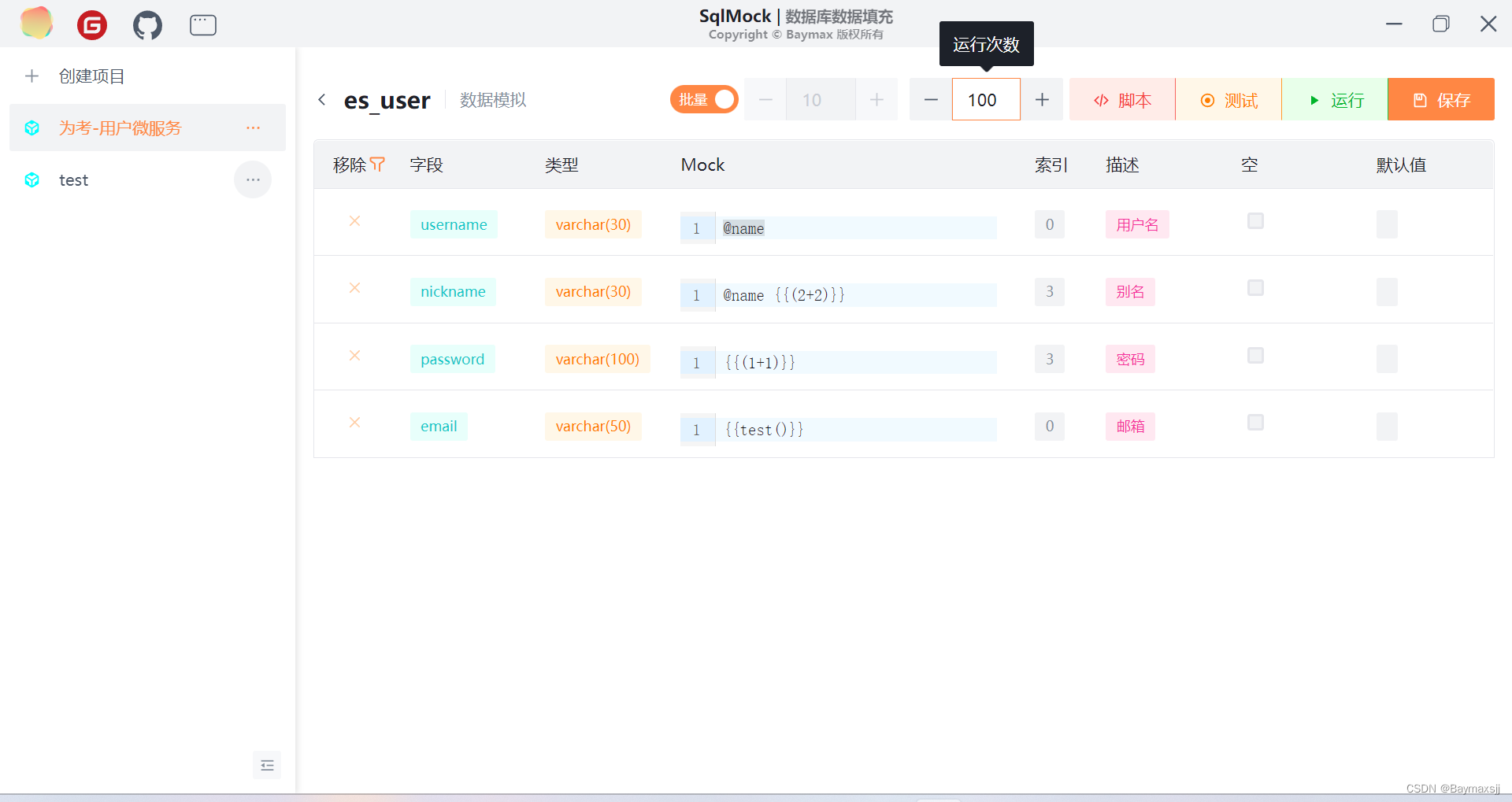Click the 邮箱 description tag
The image size is (1512, 802).
coord(1130,426)
